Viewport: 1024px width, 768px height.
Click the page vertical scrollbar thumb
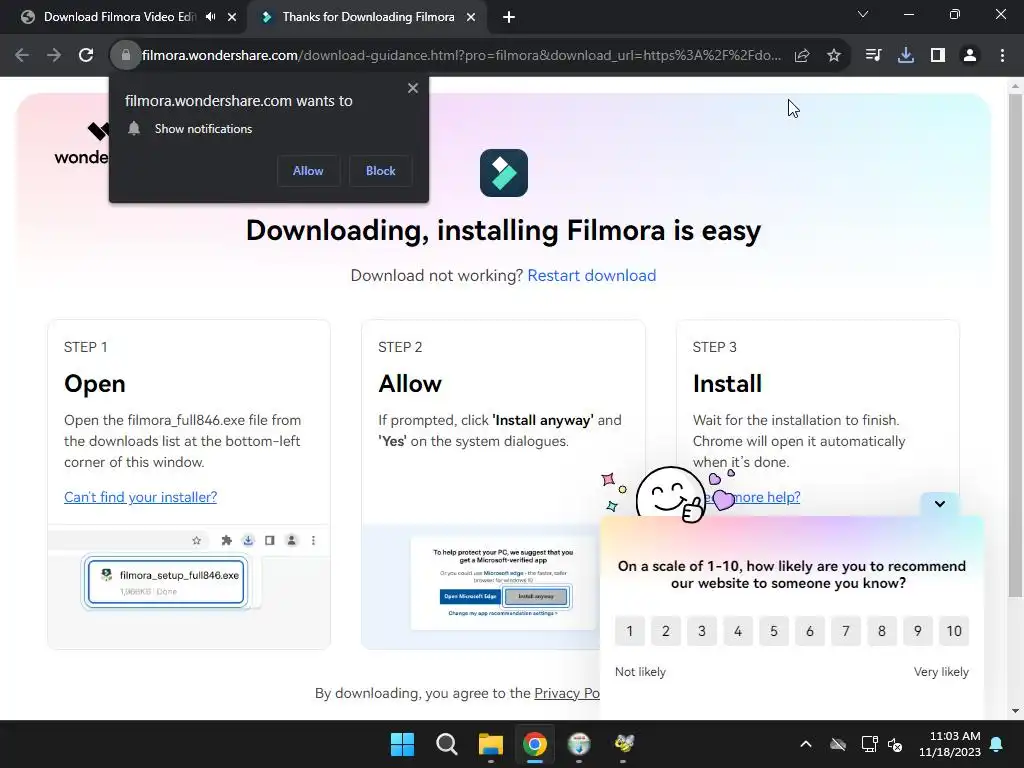pyautogui.click(x=1015, y=345)
